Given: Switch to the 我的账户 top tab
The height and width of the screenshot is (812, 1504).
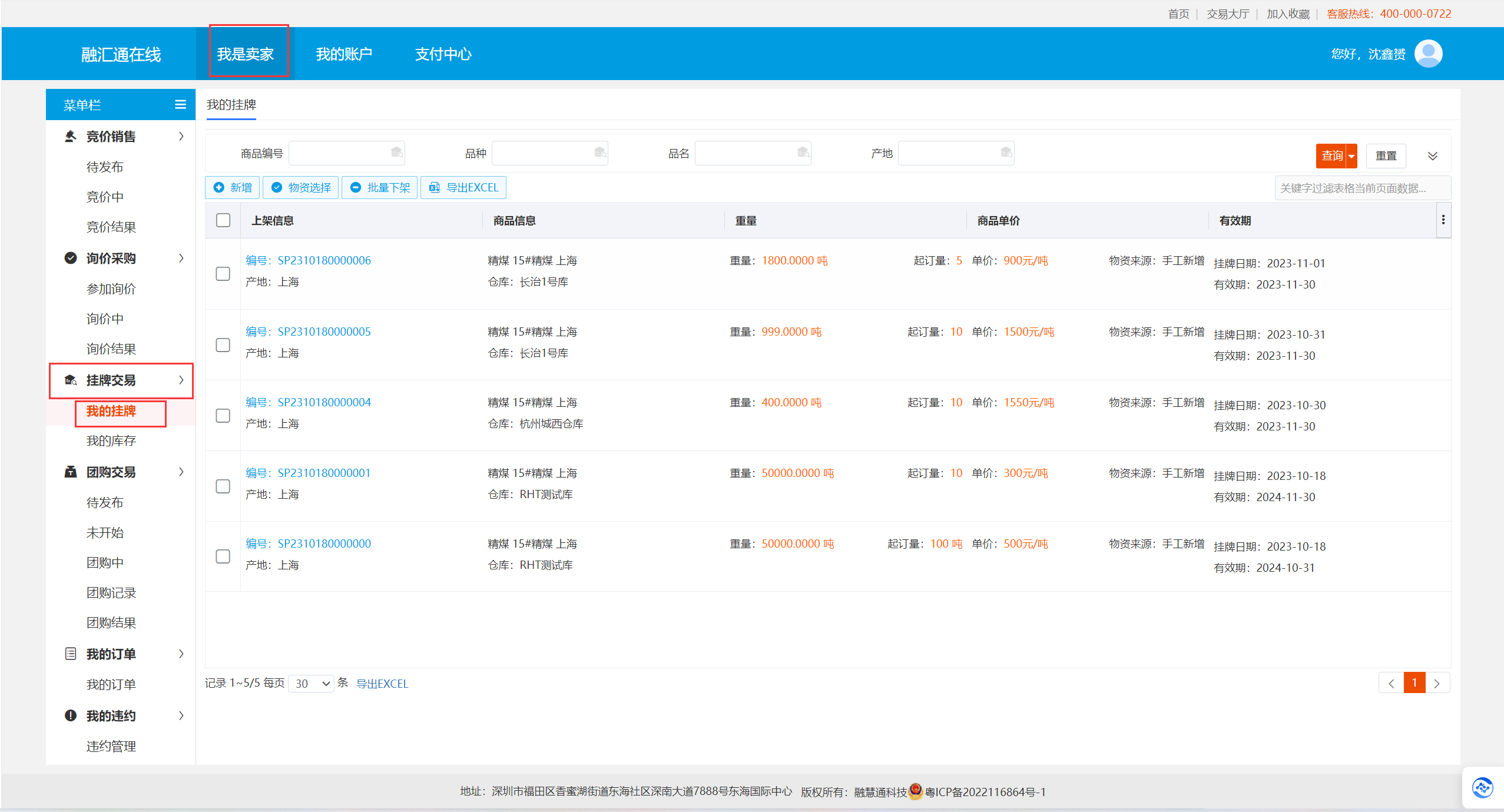Looking at the screenshot, I should [x=344, y=54].
